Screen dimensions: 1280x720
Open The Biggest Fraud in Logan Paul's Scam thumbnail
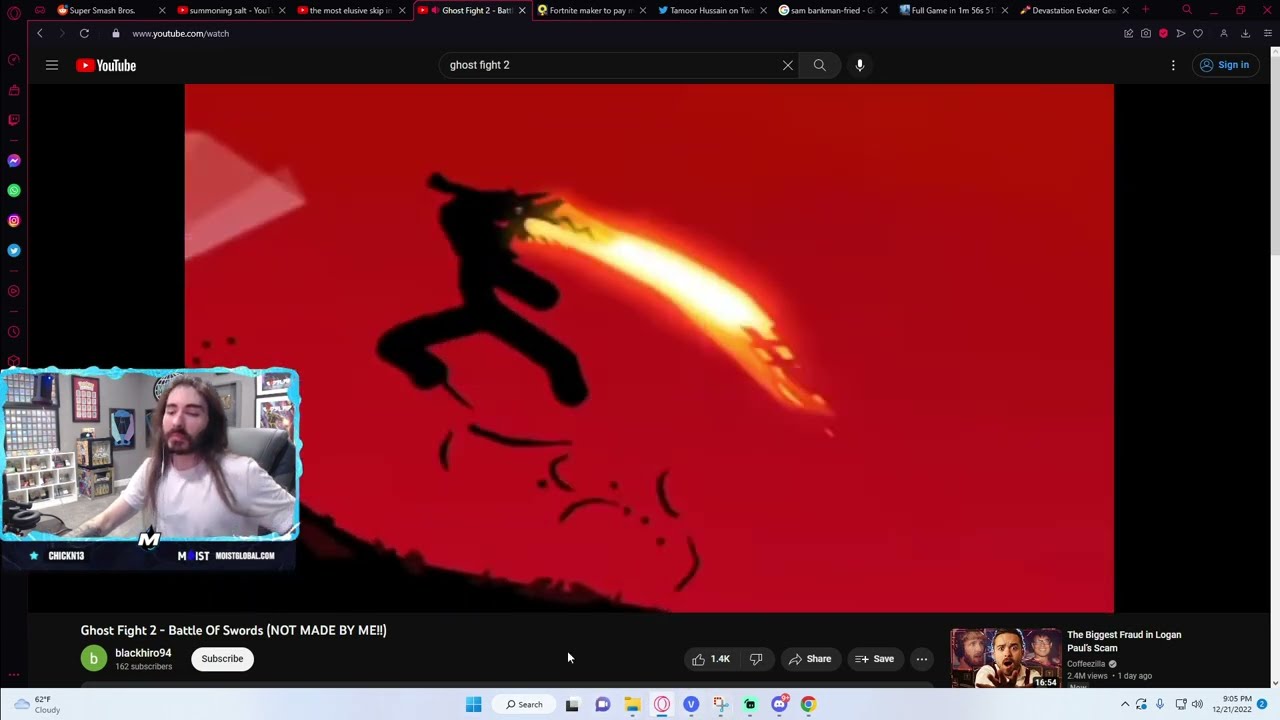[x=1005, y=658]
